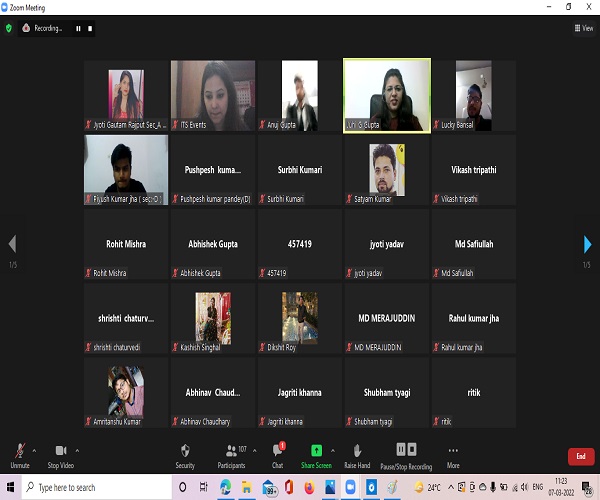
Task: Click Rohit Mishra name tile
Action: (126, 244)
